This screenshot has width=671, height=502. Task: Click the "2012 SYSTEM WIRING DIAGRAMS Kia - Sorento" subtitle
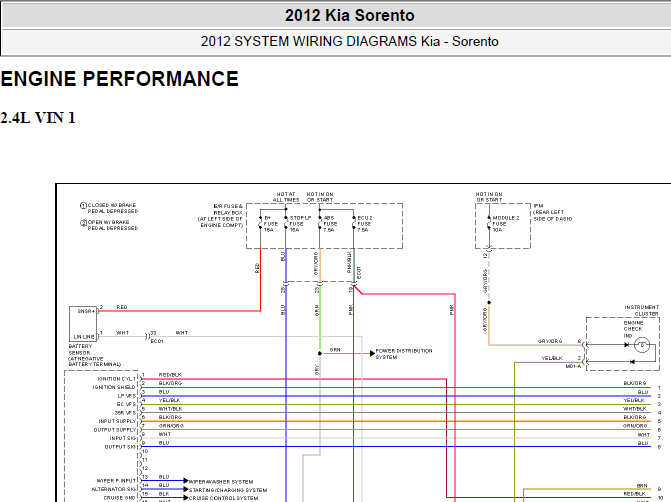coord(350,42)
